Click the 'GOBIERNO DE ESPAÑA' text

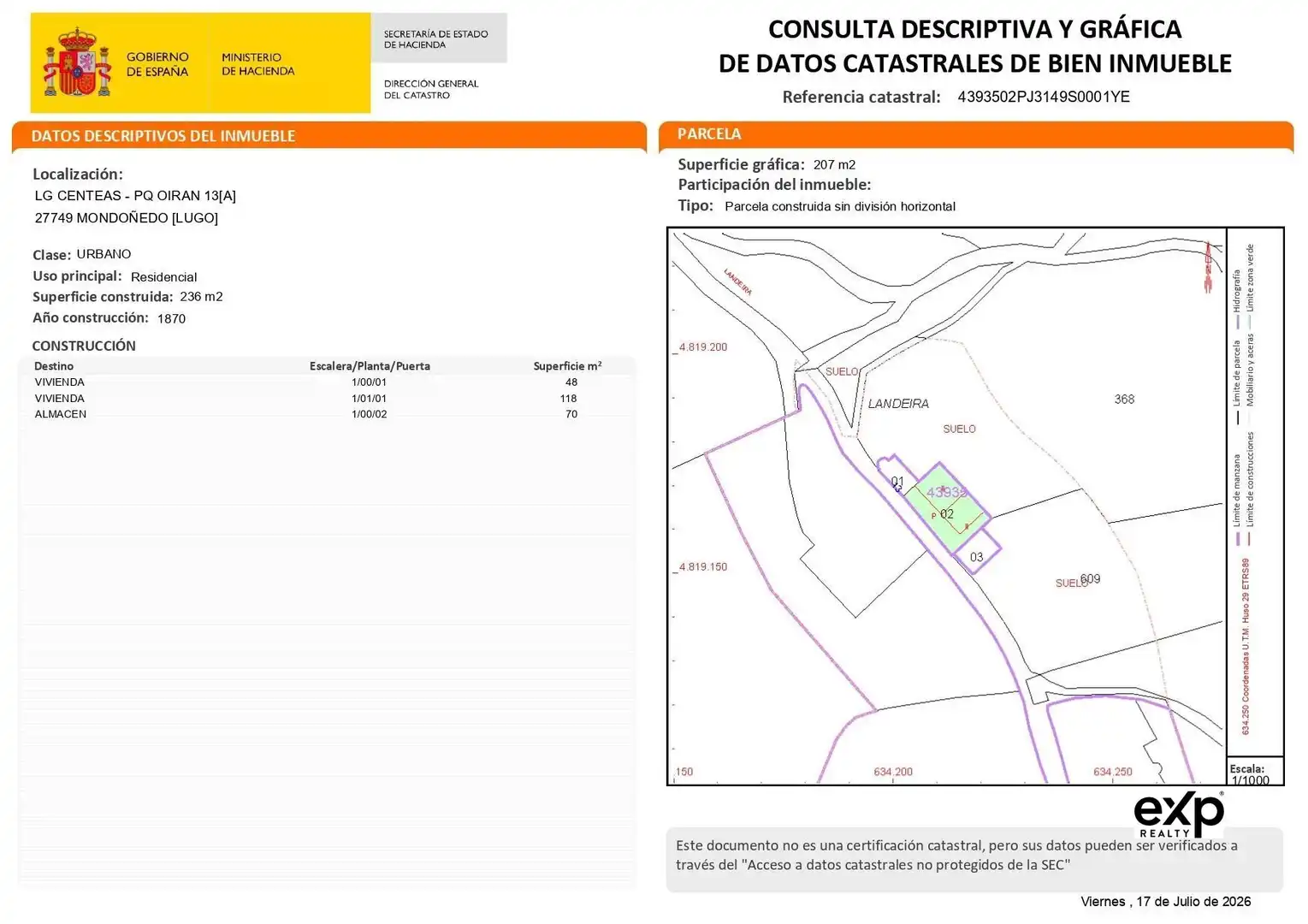(157, 64)
